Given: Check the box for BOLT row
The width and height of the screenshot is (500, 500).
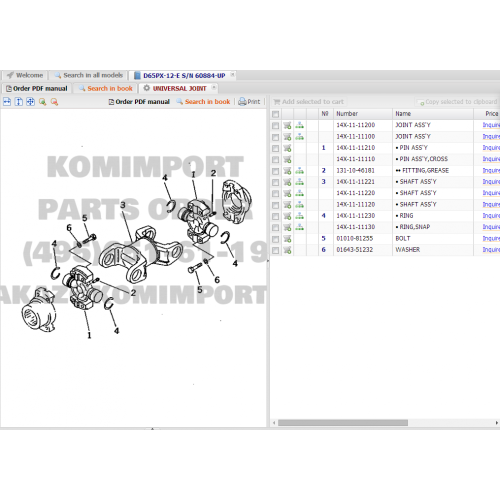Looking at the screenshot, I should [x=275, y=239].
